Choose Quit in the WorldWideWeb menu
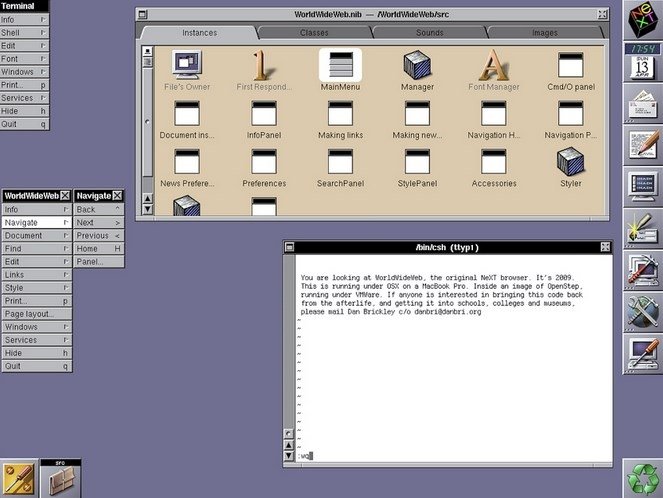This screenshot has height=498, width=663. [37, 366]
